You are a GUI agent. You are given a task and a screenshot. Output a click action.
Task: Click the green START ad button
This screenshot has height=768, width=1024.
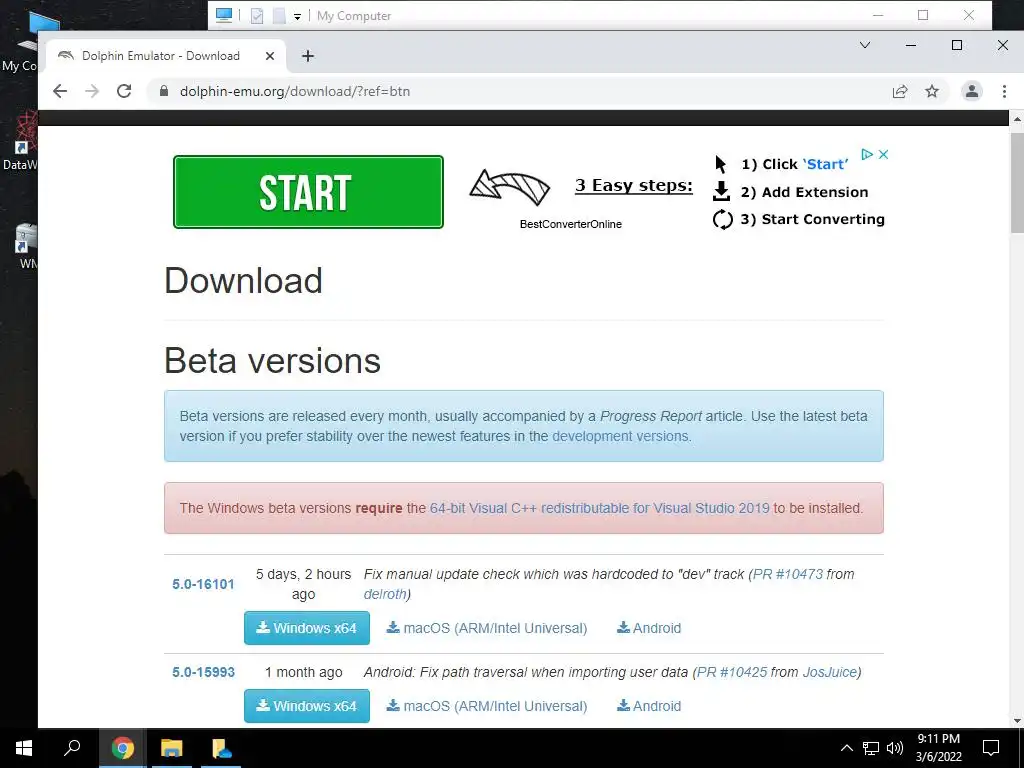pyautogui.click(x=308, y=192)
